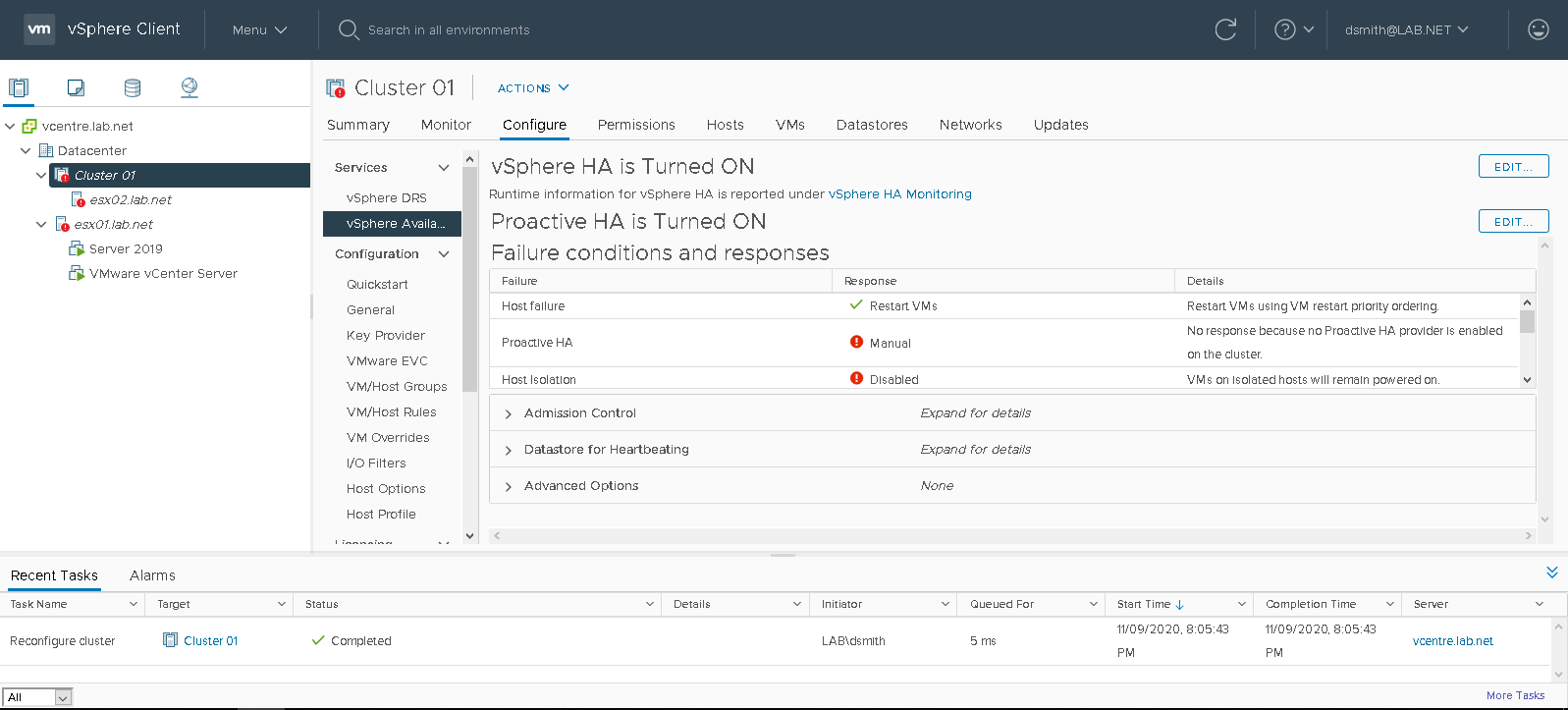Open vcentre.lab.net server link
Viewport: 1568px width, 710px height.
pos(1453,640)
